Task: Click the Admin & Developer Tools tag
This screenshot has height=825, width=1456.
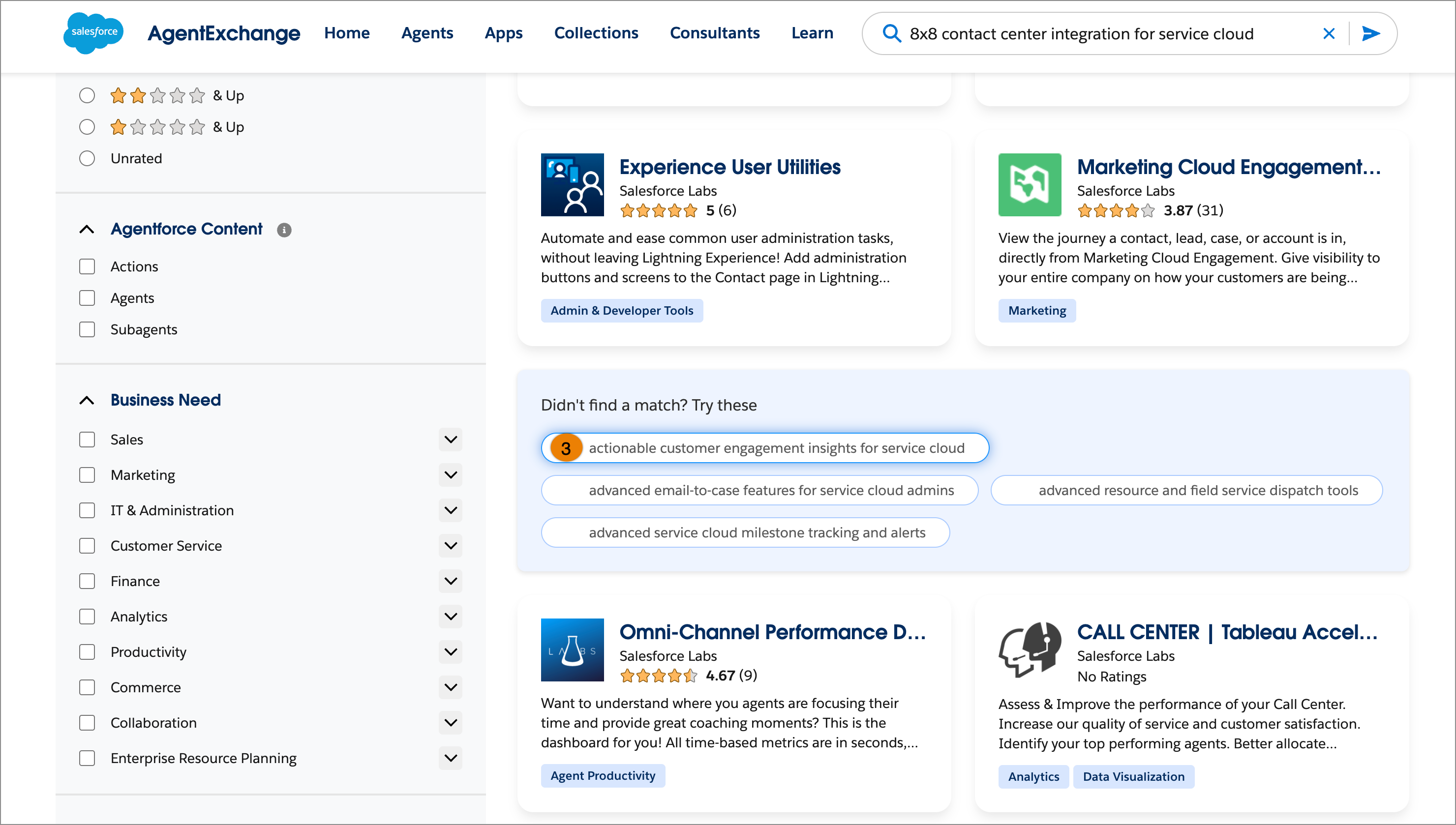Action: [x=622, y=311]
